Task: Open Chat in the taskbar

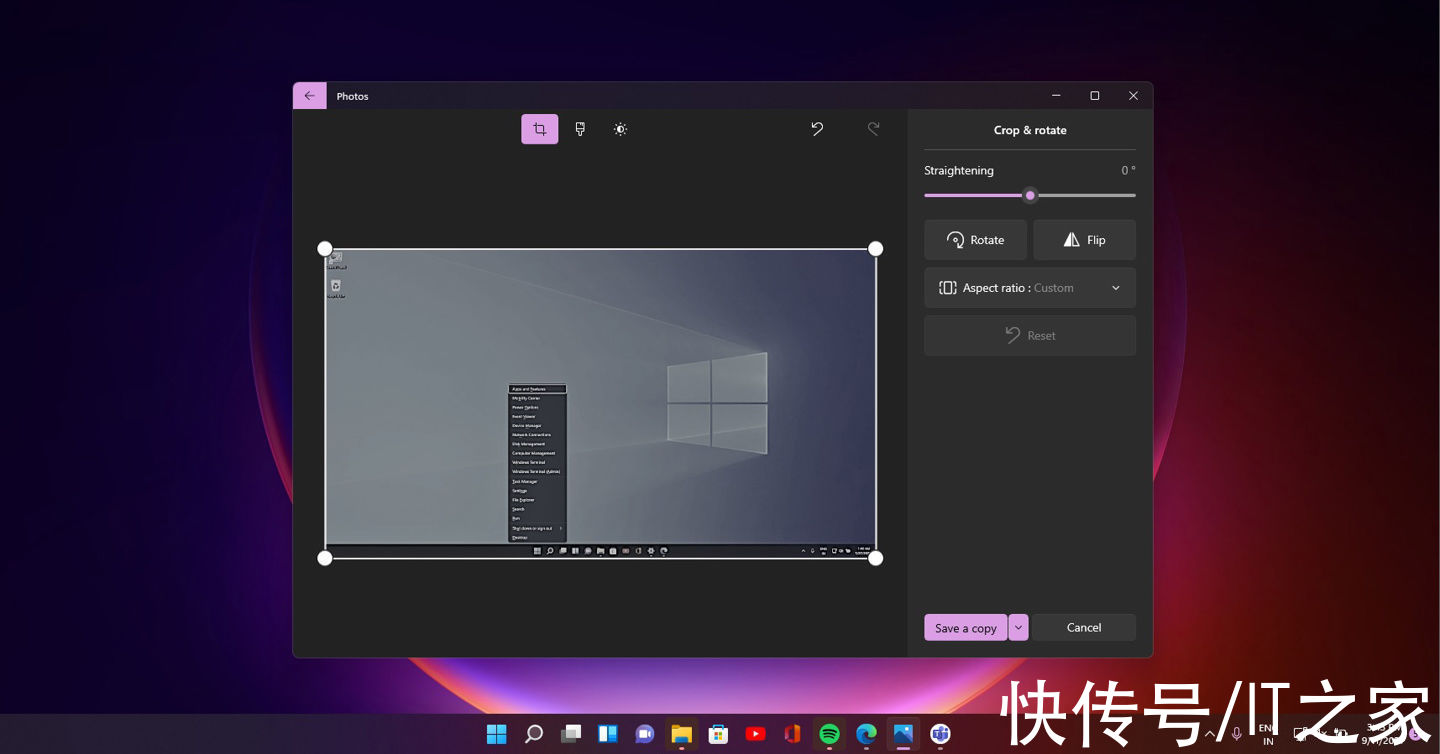Action: (x=645, y=735)
